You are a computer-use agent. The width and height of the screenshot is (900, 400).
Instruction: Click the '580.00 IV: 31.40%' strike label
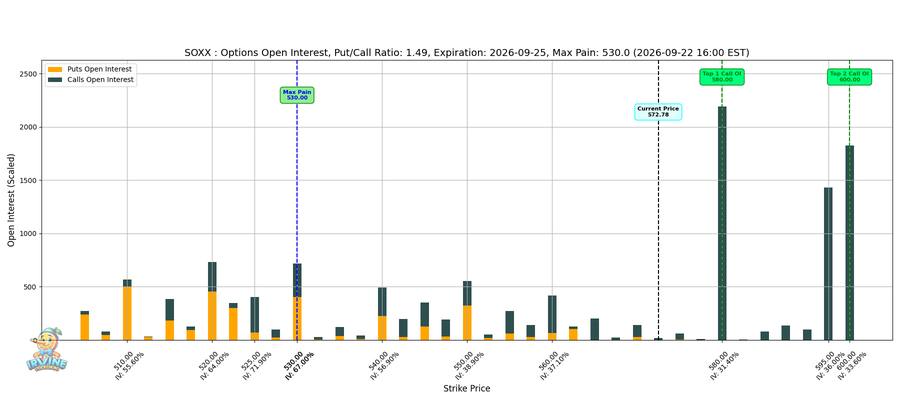(x=724, y=364)
